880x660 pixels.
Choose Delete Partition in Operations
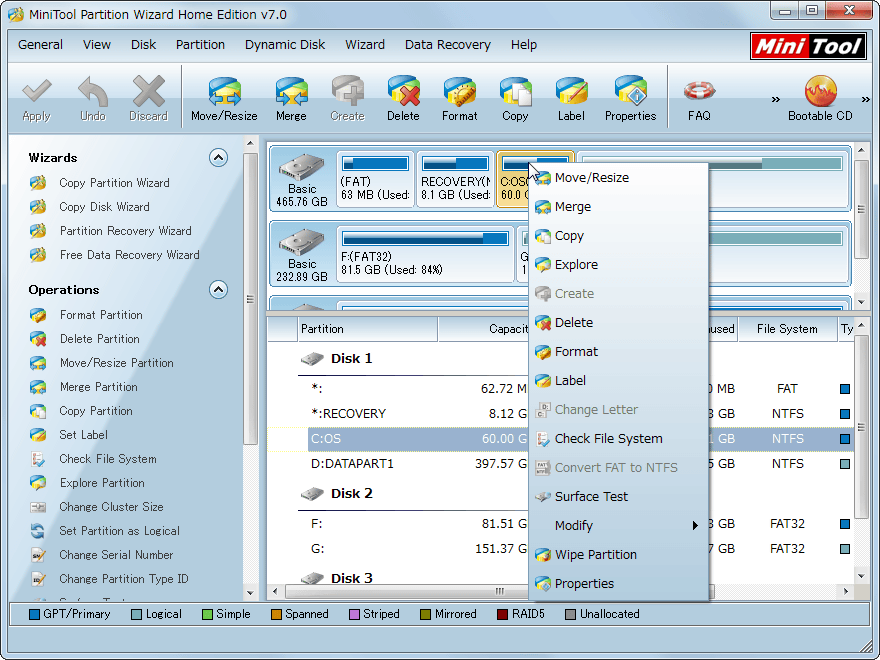pos(100,339)
